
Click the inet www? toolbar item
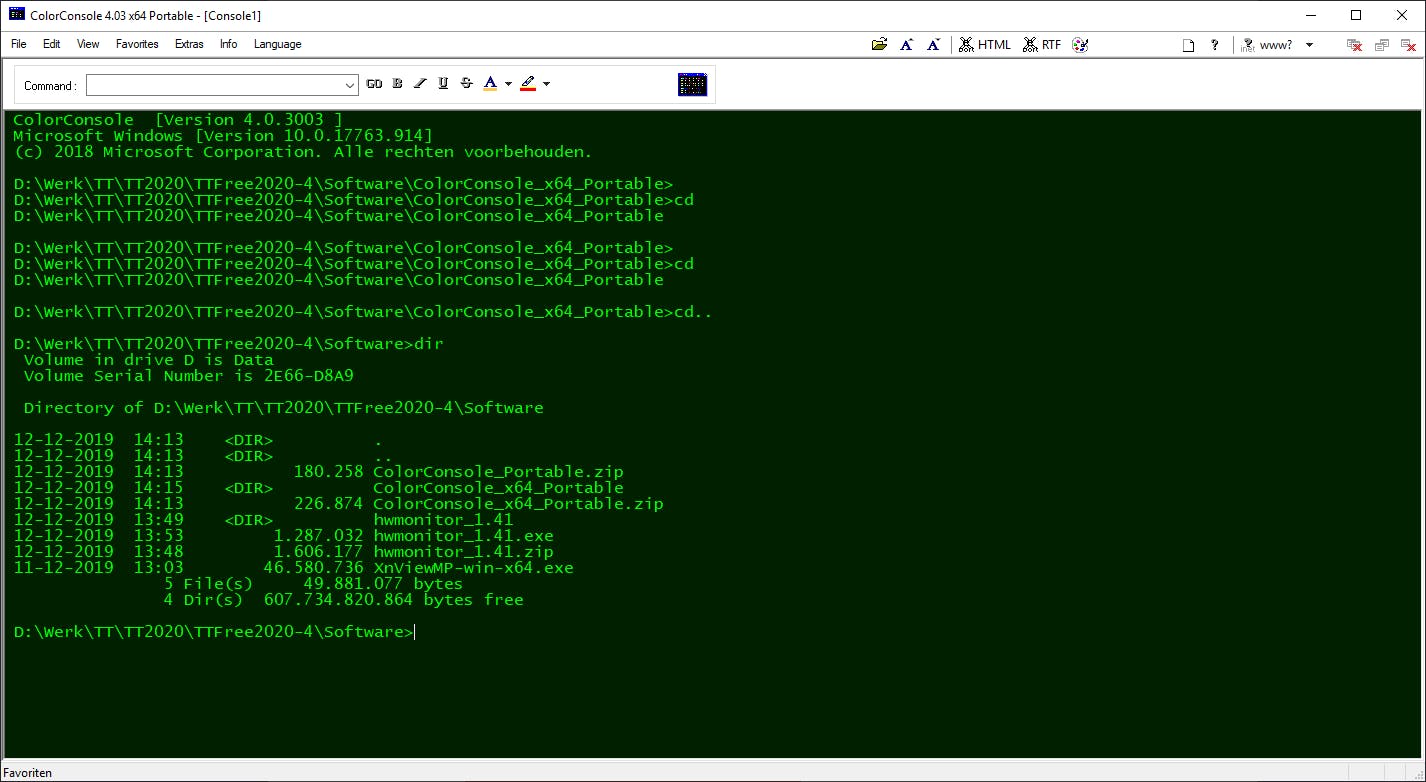click(1267, 45)
